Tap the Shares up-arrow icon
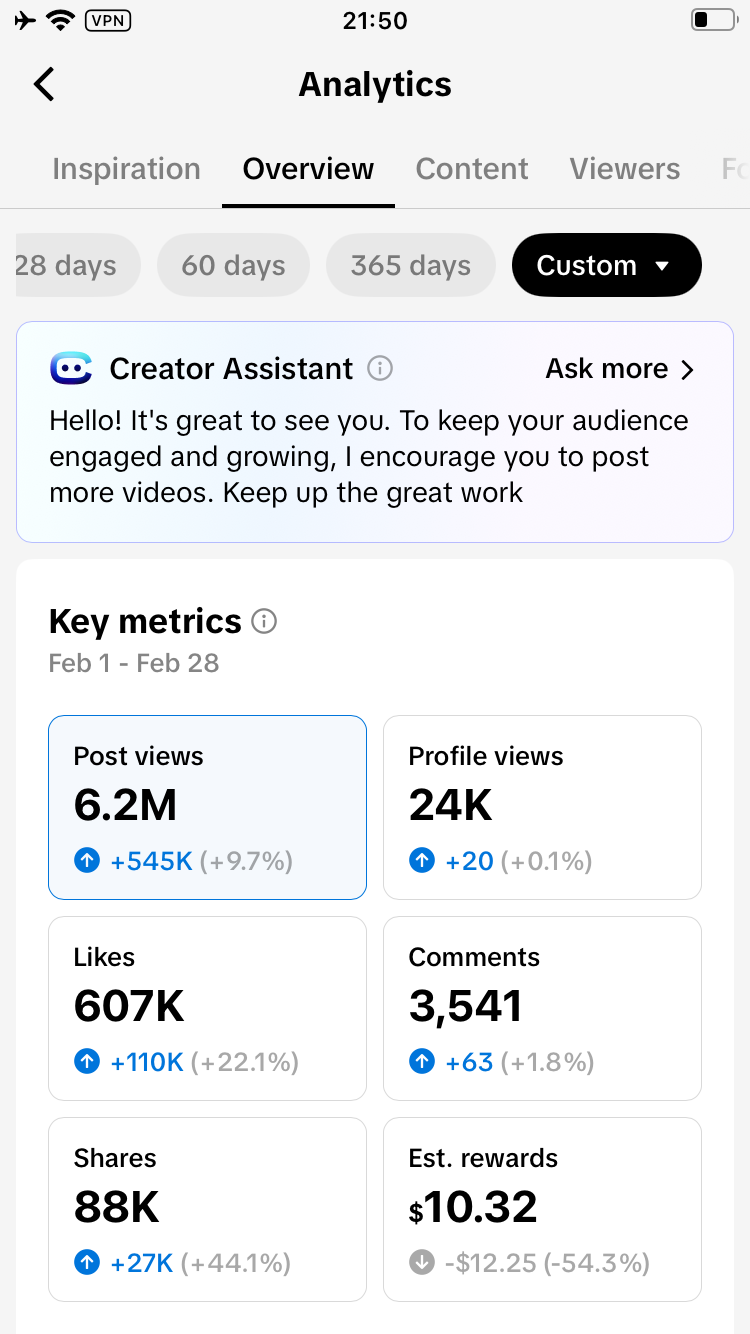 (x=87, y=1263)
